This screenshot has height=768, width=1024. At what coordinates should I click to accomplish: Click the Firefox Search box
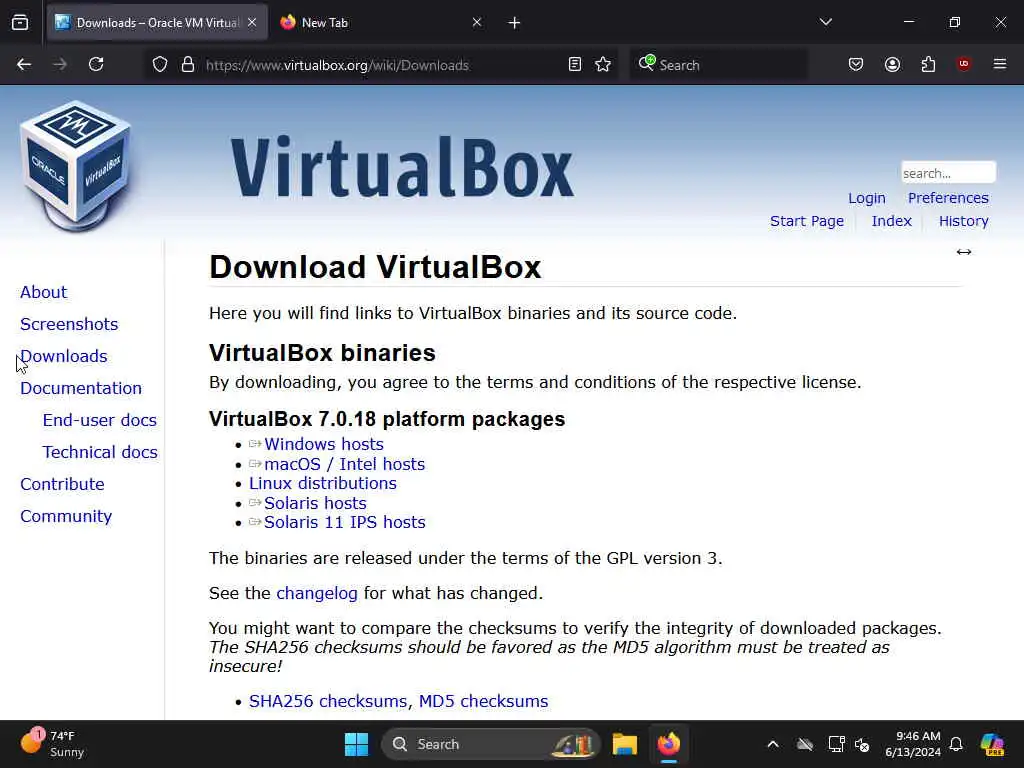[718, 65]
